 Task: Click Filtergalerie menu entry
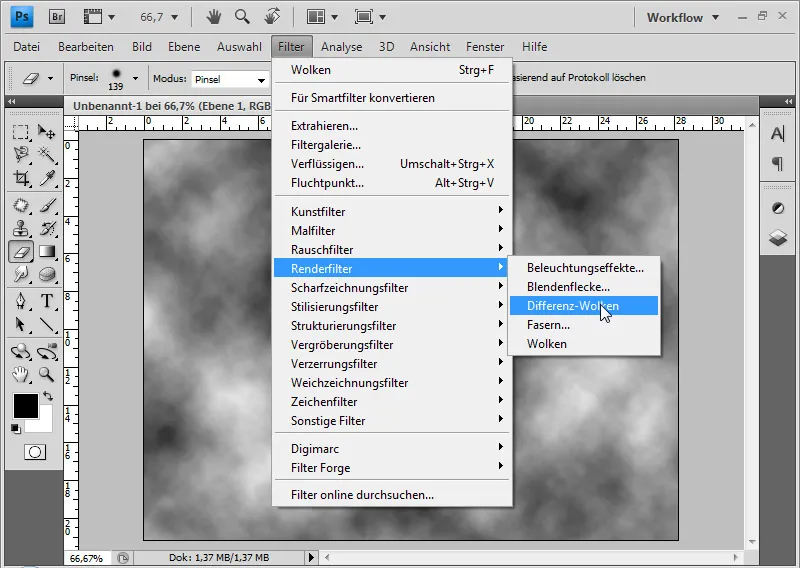click(392, 145)
